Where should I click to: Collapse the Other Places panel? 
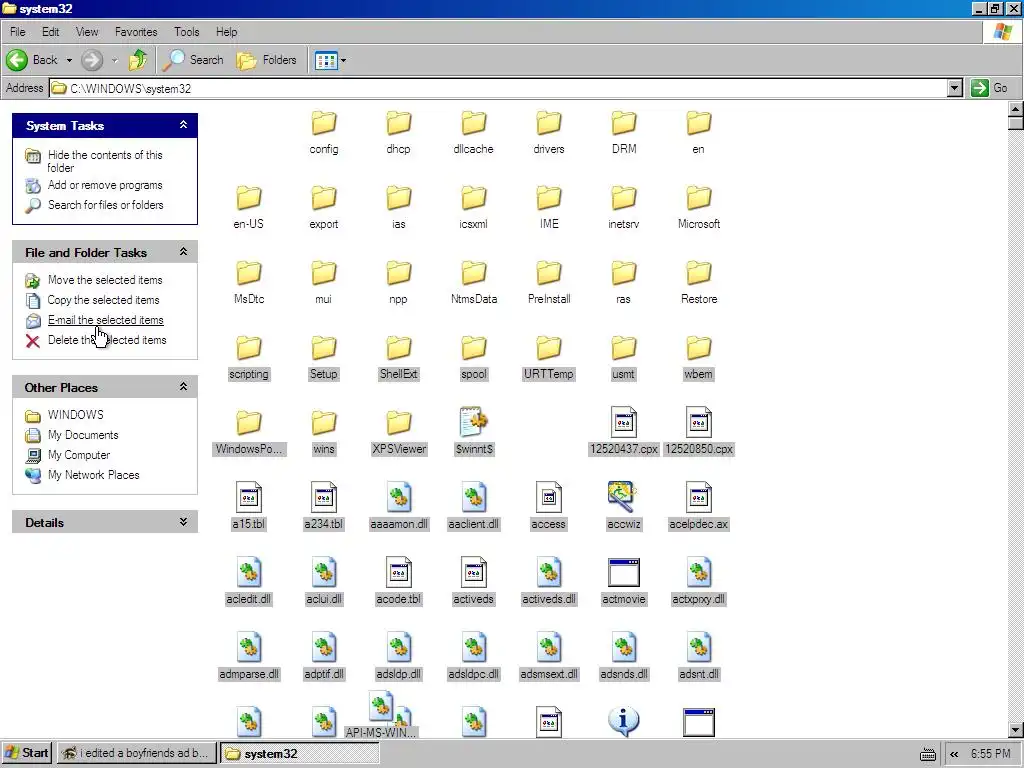click(184, 387)
